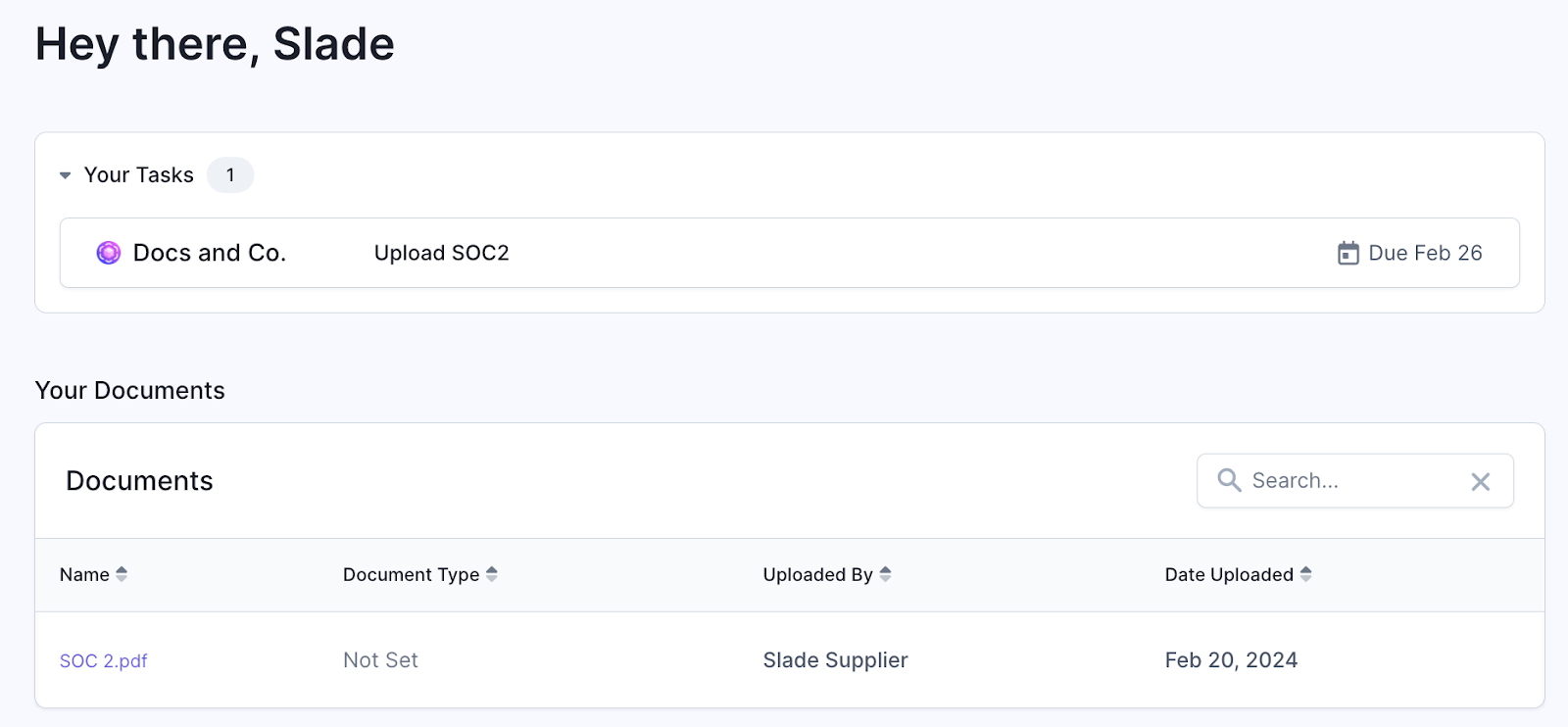Click the Uploaded By header label
This screenshot has height=727, width=1568.
(818, 575)
